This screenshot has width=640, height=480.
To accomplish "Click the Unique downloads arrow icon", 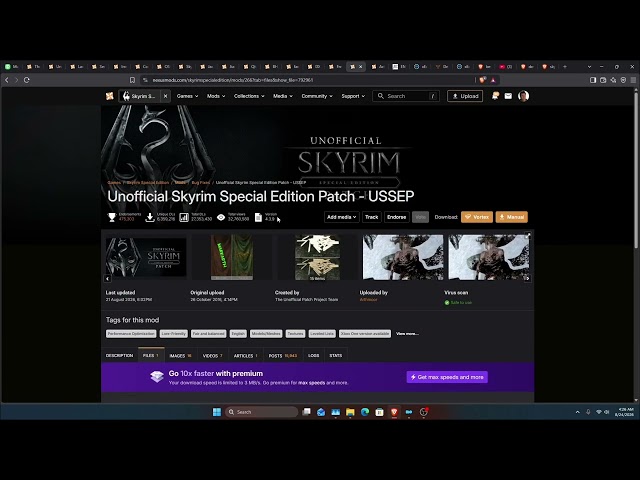I will click(x=150, y=217).
